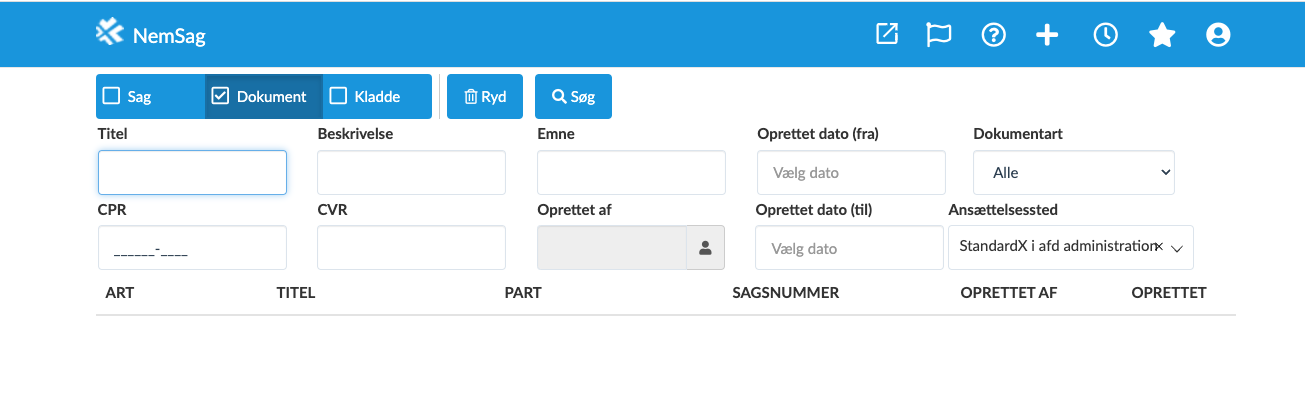Open history via clock icon

1105,35
